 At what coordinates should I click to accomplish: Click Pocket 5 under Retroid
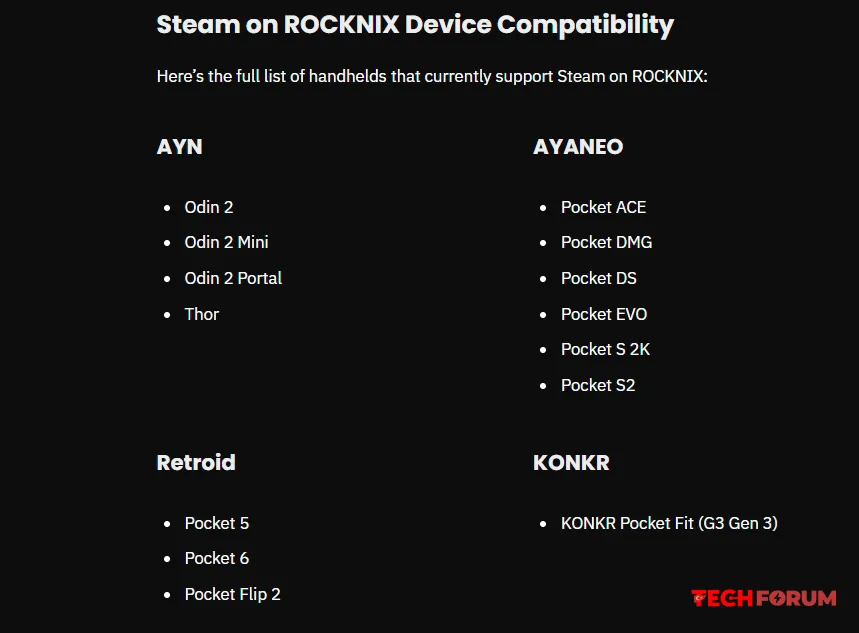coord(217,523)
